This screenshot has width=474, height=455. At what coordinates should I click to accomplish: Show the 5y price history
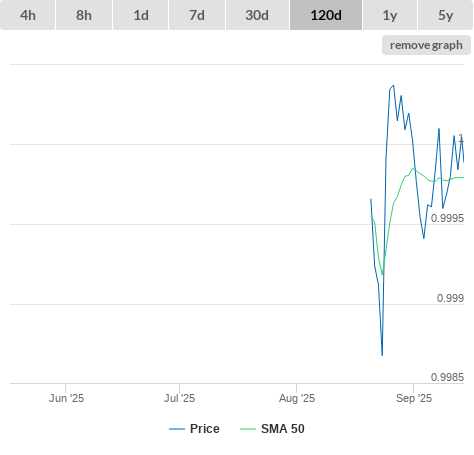point(446,15)
